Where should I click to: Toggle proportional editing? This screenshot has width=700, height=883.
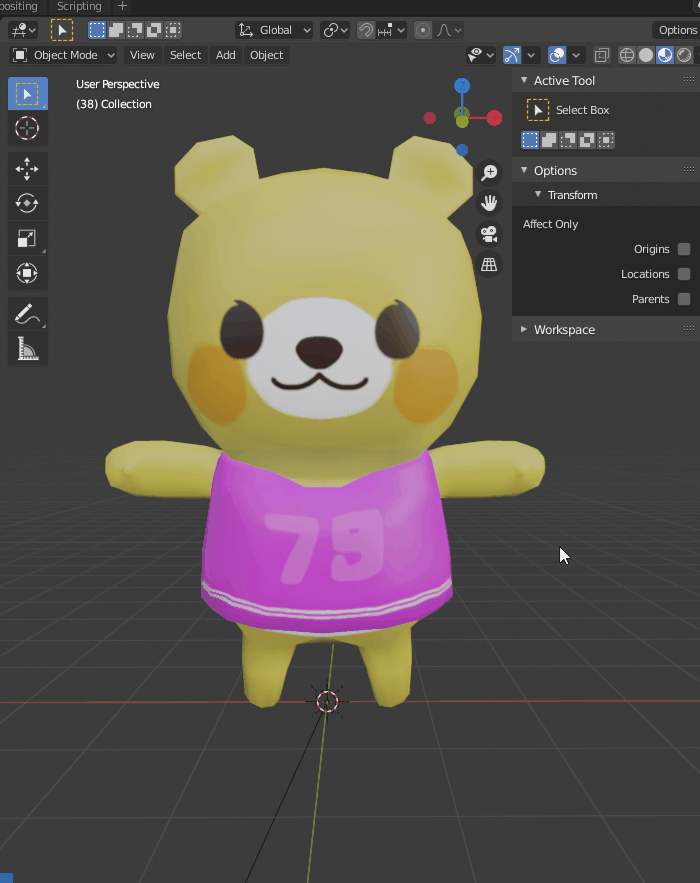tap(423, 30)
